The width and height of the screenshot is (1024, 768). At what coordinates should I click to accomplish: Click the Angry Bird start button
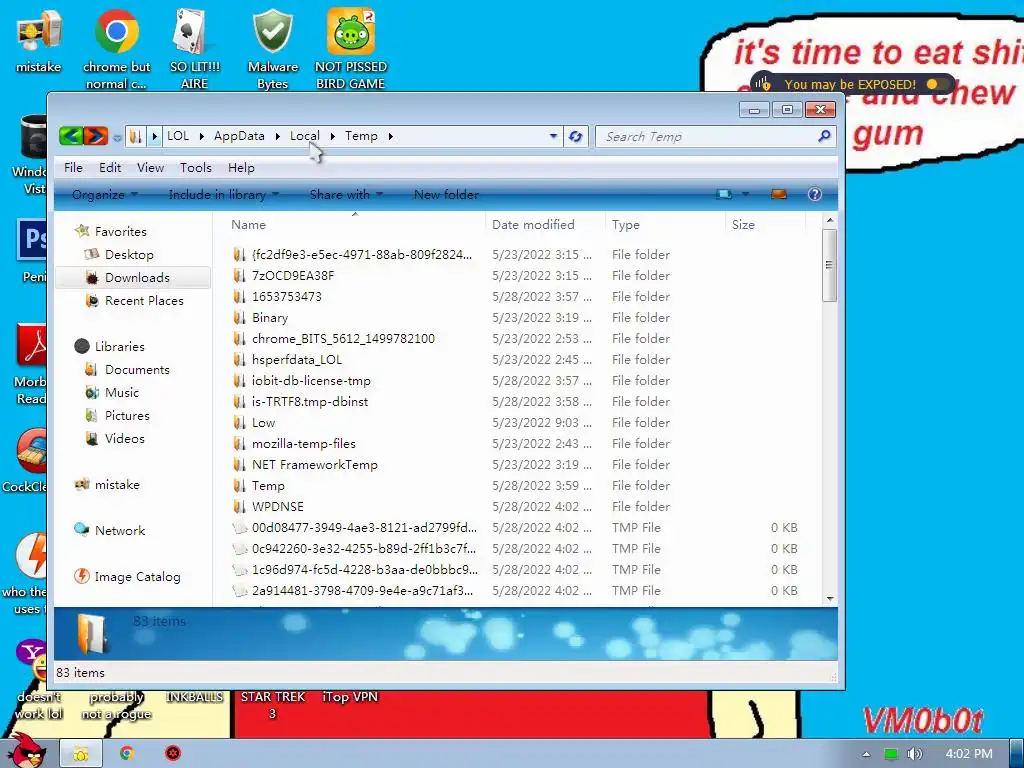point(26,752)
